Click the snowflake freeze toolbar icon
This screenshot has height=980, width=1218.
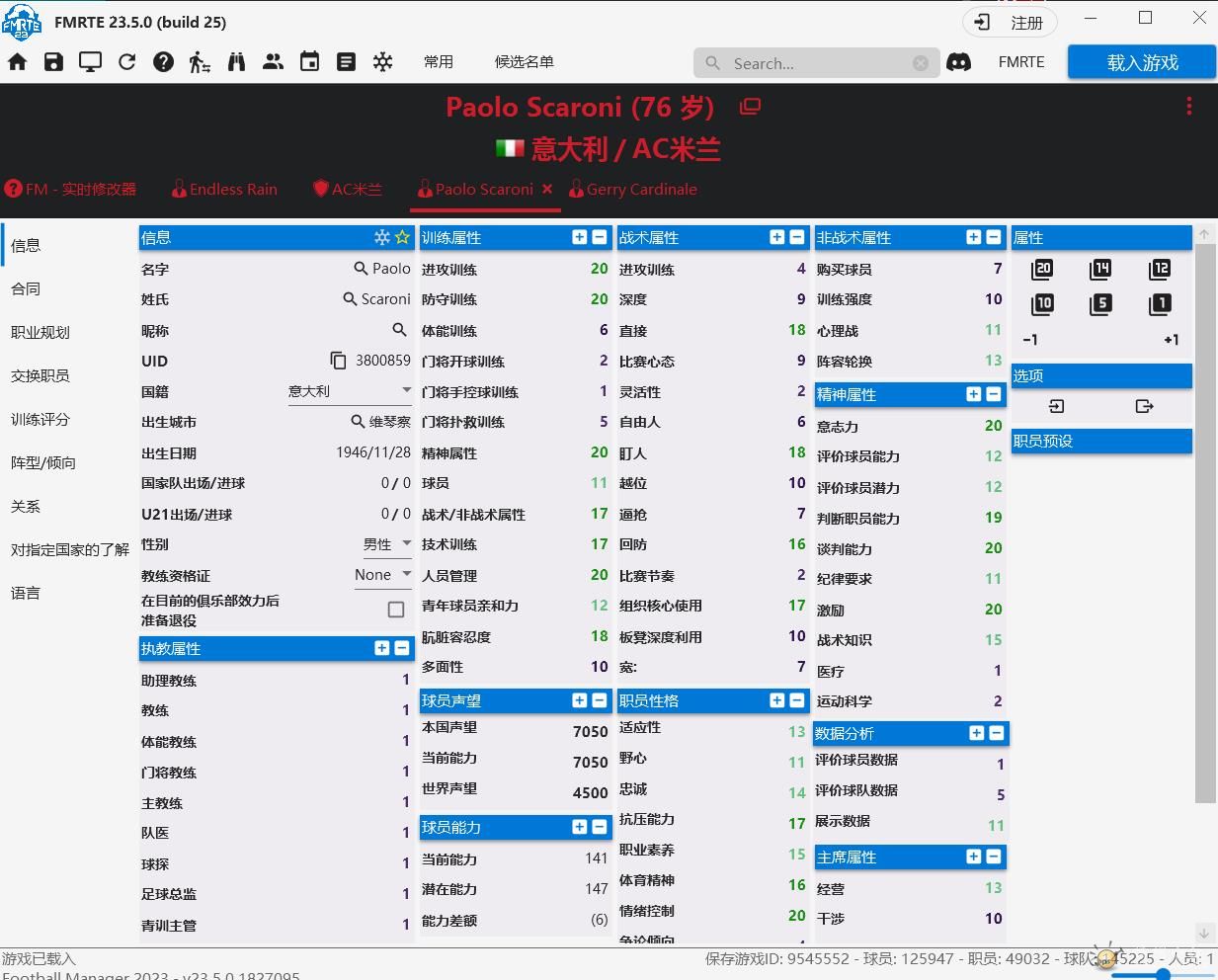pos(383,62)
